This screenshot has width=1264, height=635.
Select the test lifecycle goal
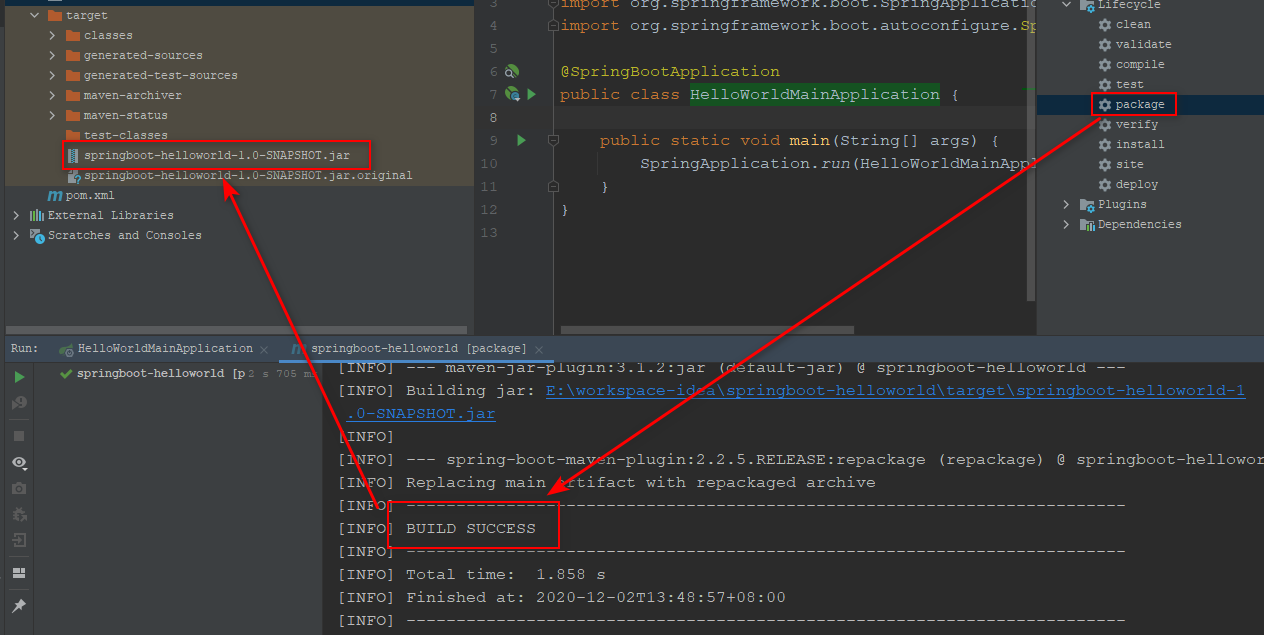(1120, 84)
